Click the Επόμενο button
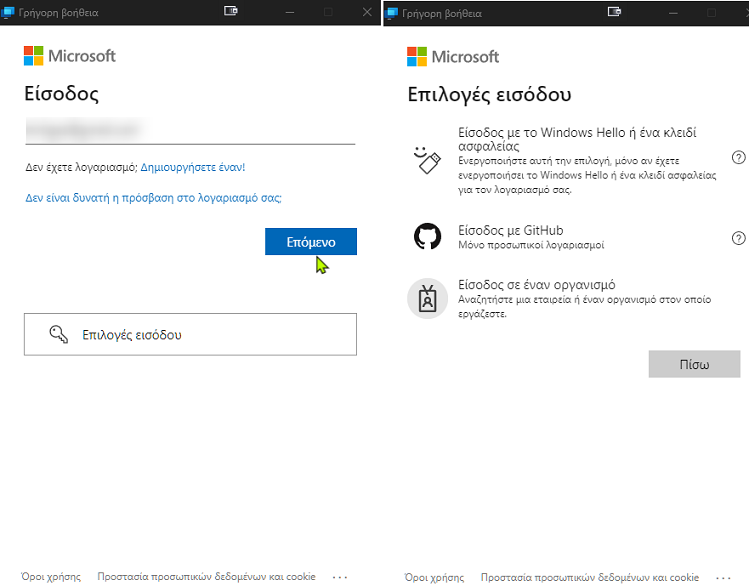Screen dimensions: 749x586 click(310, 242)
